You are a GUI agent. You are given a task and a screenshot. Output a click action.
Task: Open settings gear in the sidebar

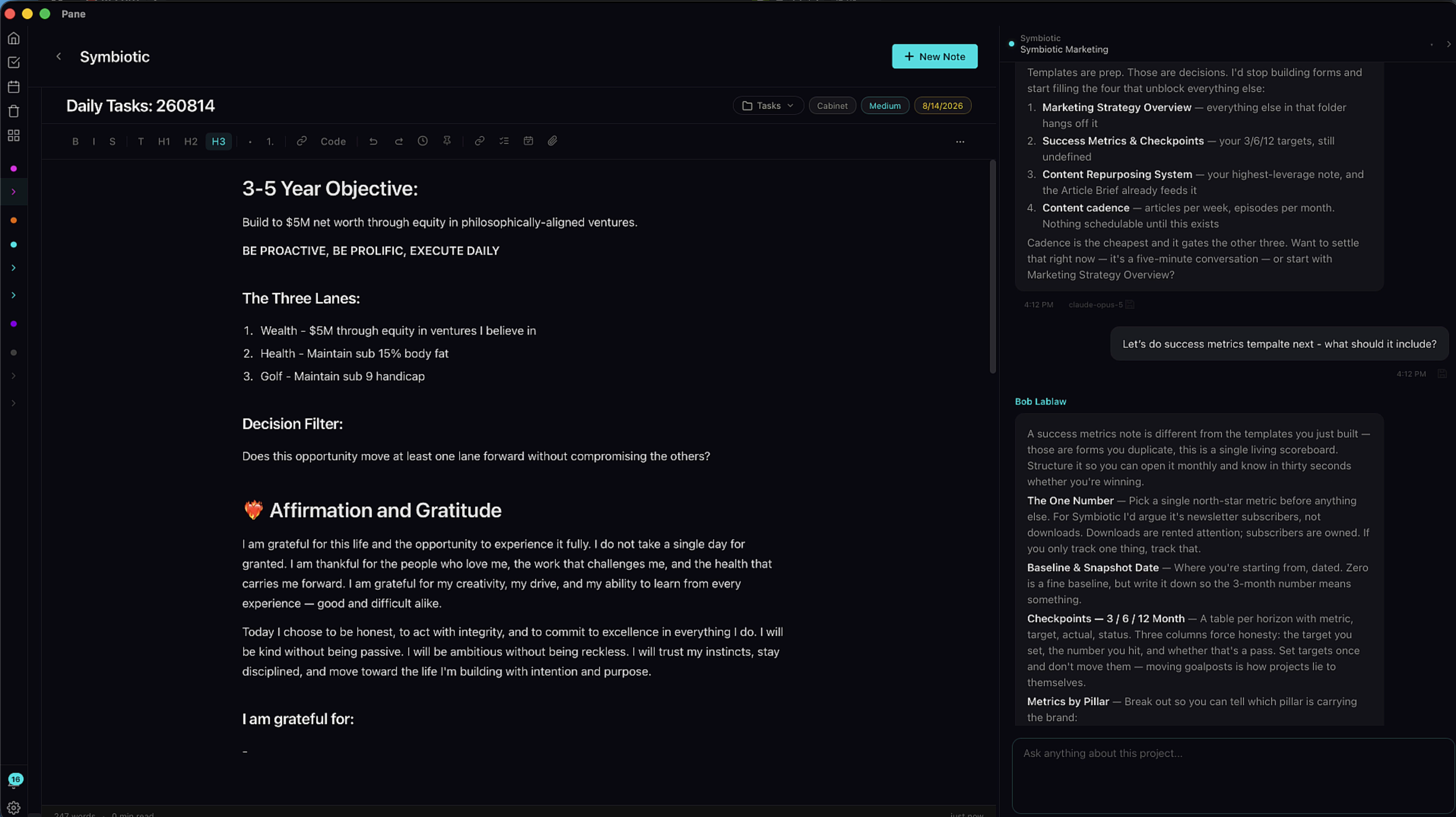[x=14, y=807]
